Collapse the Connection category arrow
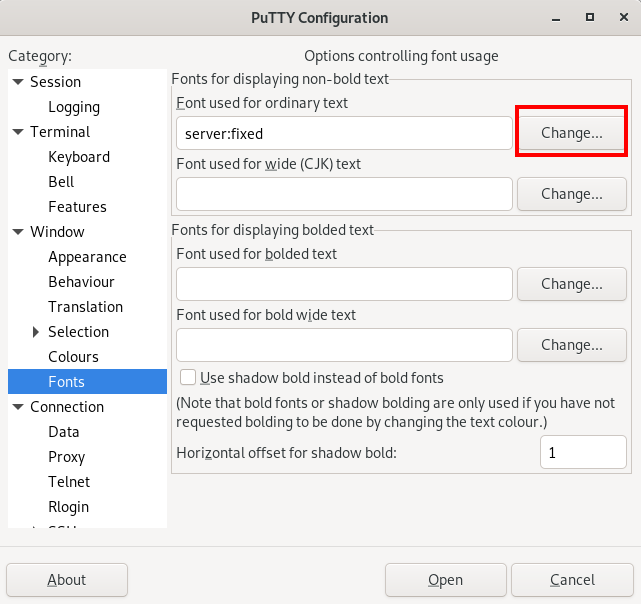The width and height of the screenshot is (641, 604). [18, 407]
